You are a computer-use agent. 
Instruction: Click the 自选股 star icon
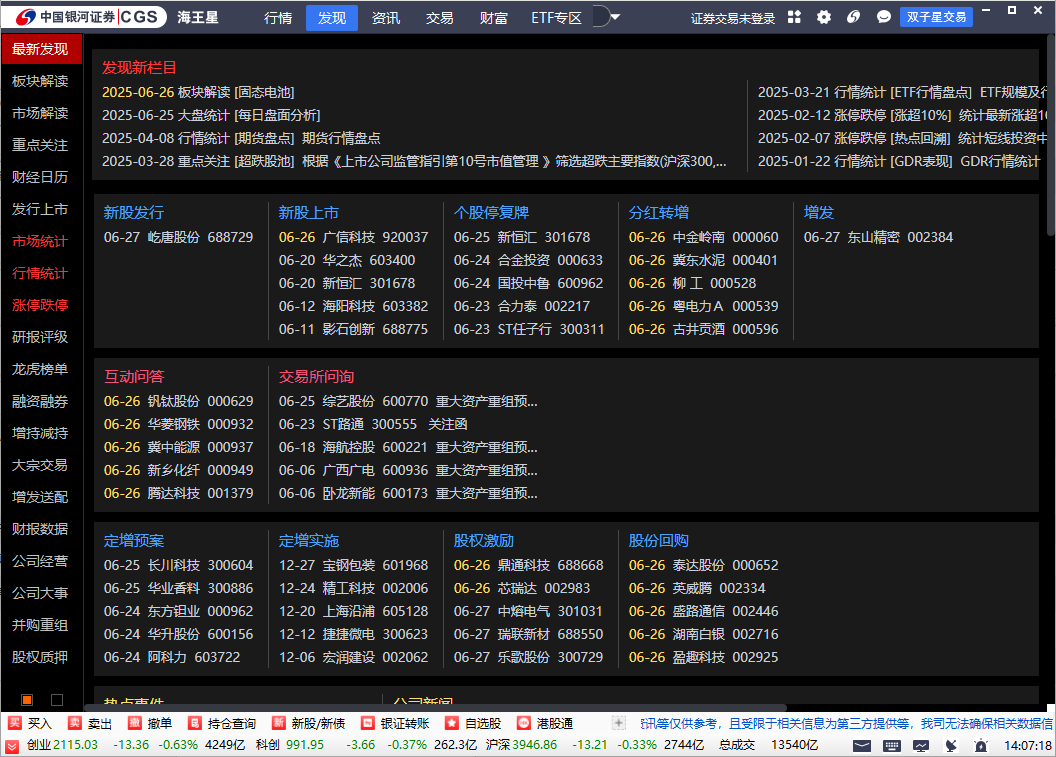coord(452,723)
